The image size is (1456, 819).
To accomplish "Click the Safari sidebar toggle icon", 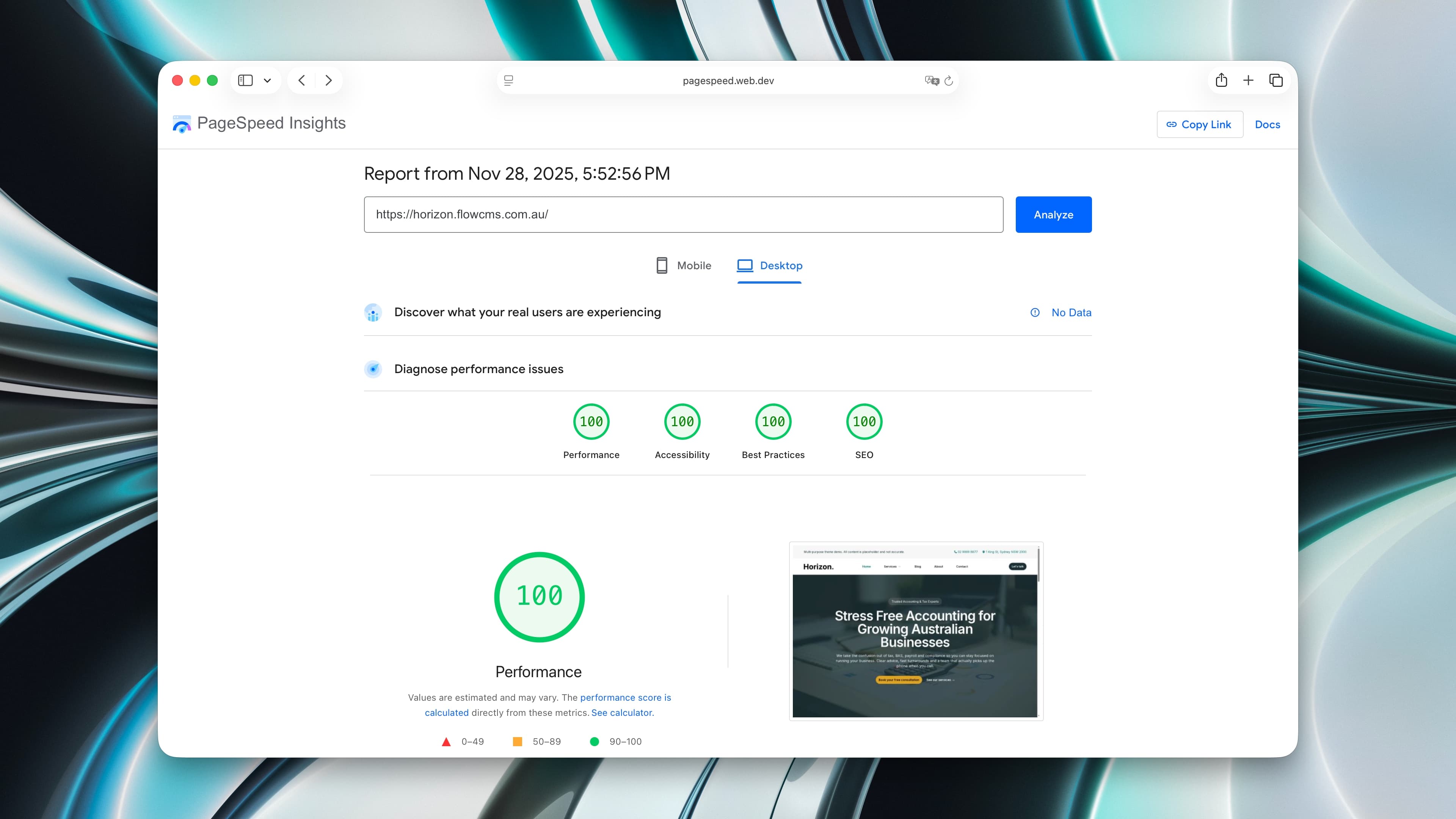I will (x=245, y=80).
